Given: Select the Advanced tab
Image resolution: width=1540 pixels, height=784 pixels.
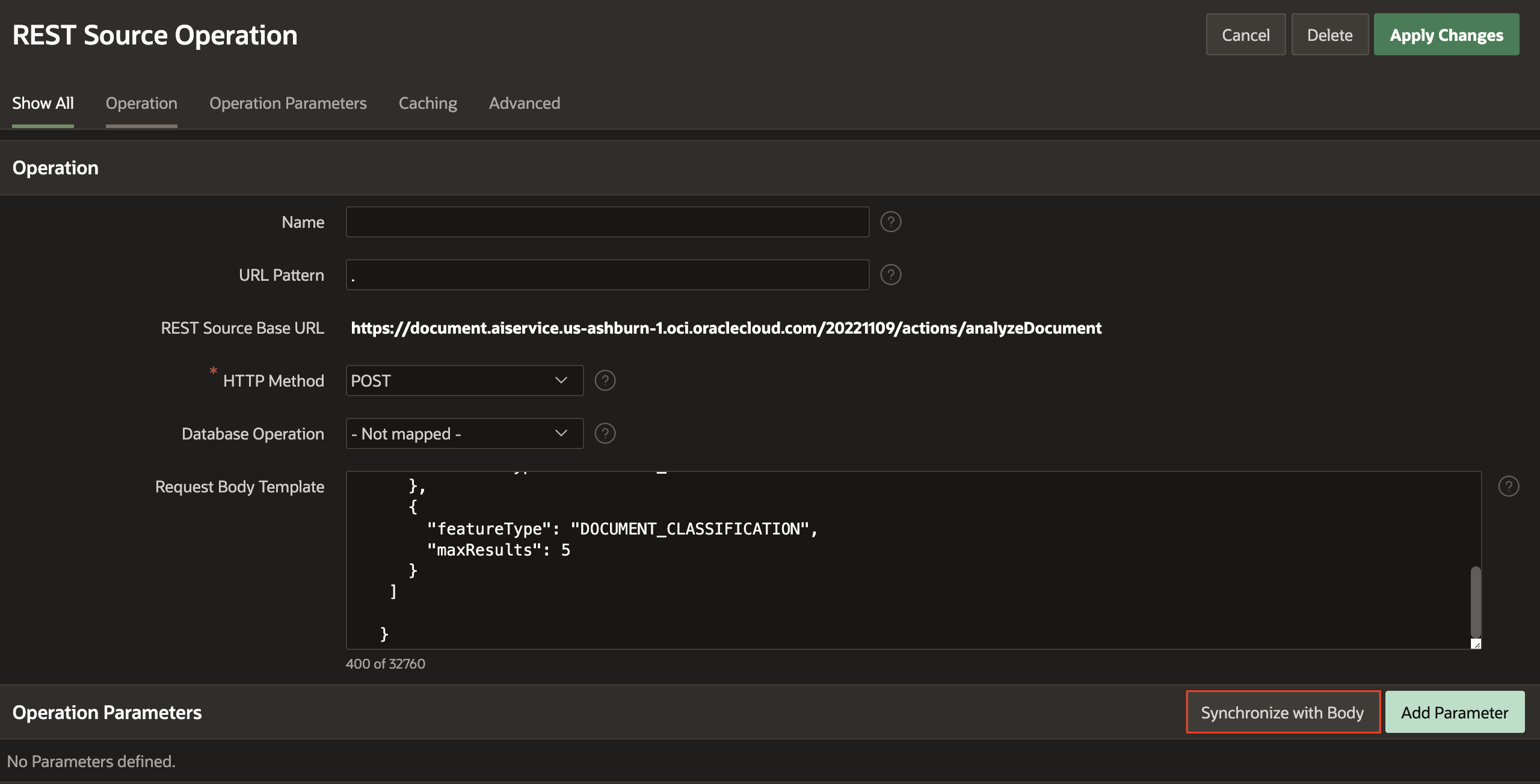Looking at the screenshot, I should point(524,103).
